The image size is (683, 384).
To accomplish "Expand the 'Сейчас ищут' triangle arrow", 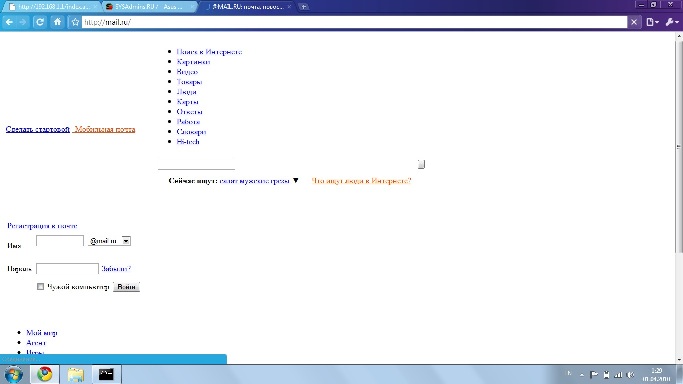I will [x=295, y=181].
